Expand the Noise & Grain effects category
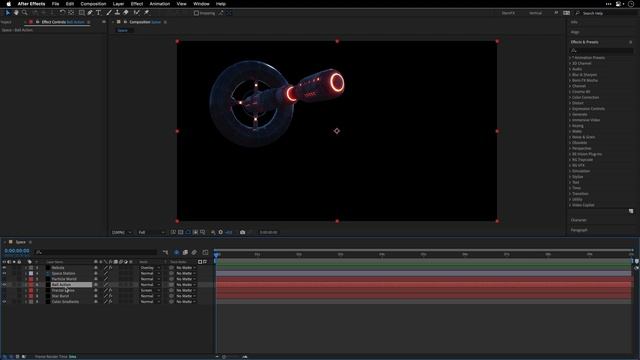This screenshot has width=640, height=360. point(570,137)
